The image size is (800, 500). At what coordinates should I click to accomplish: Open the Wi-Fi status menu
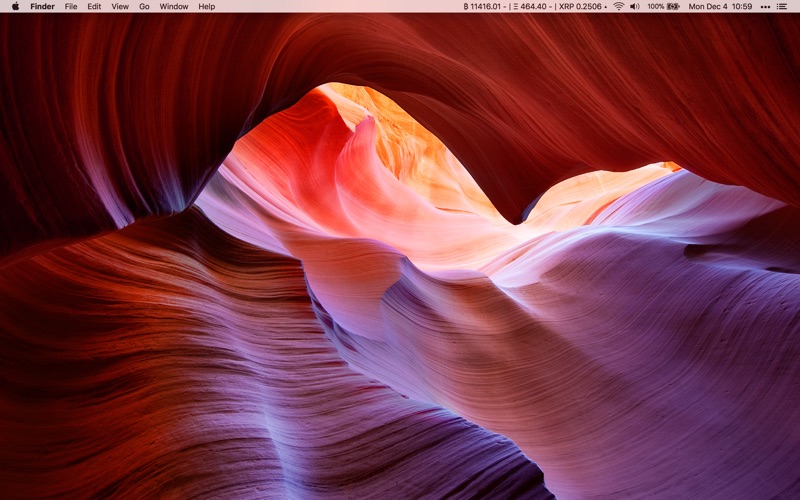(619, 7)
